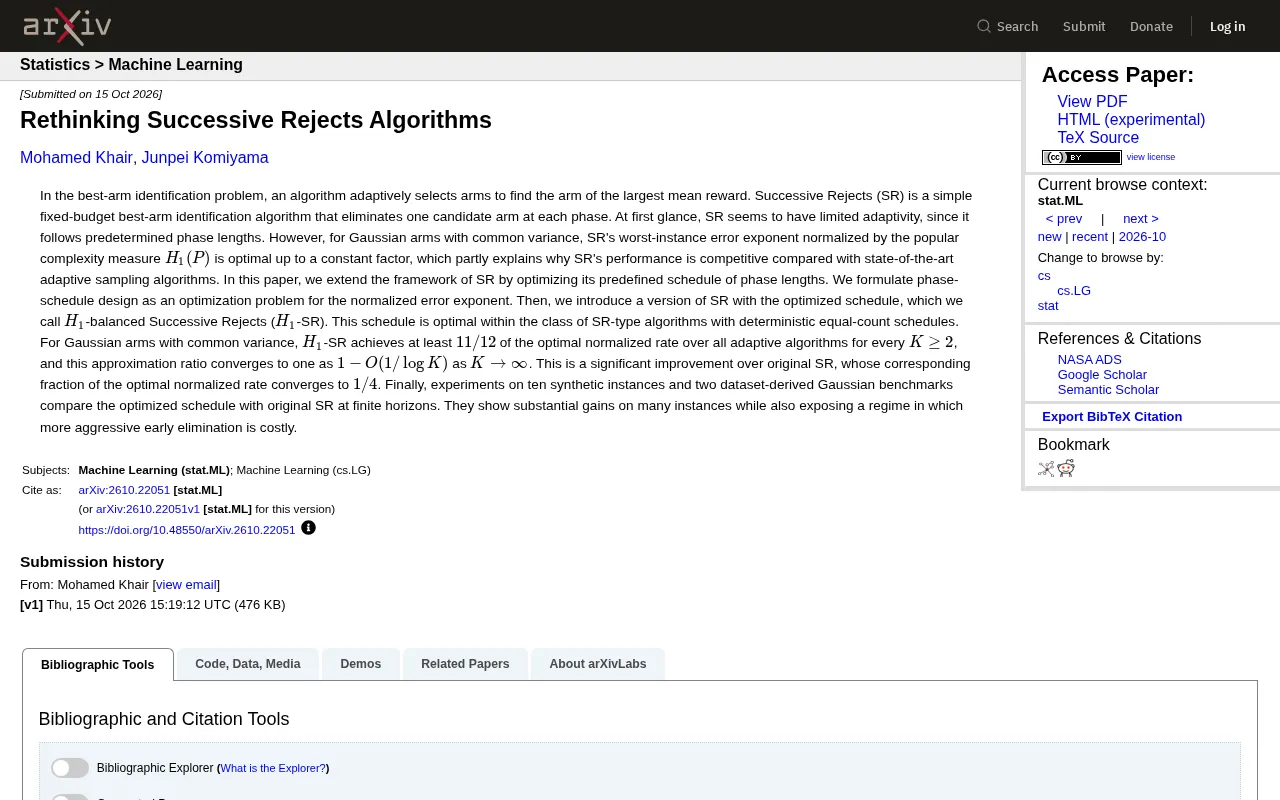Open the HTML (experimental) version
The height and width of the screenshot is (800, 1280).
(x=1131, y=120)
